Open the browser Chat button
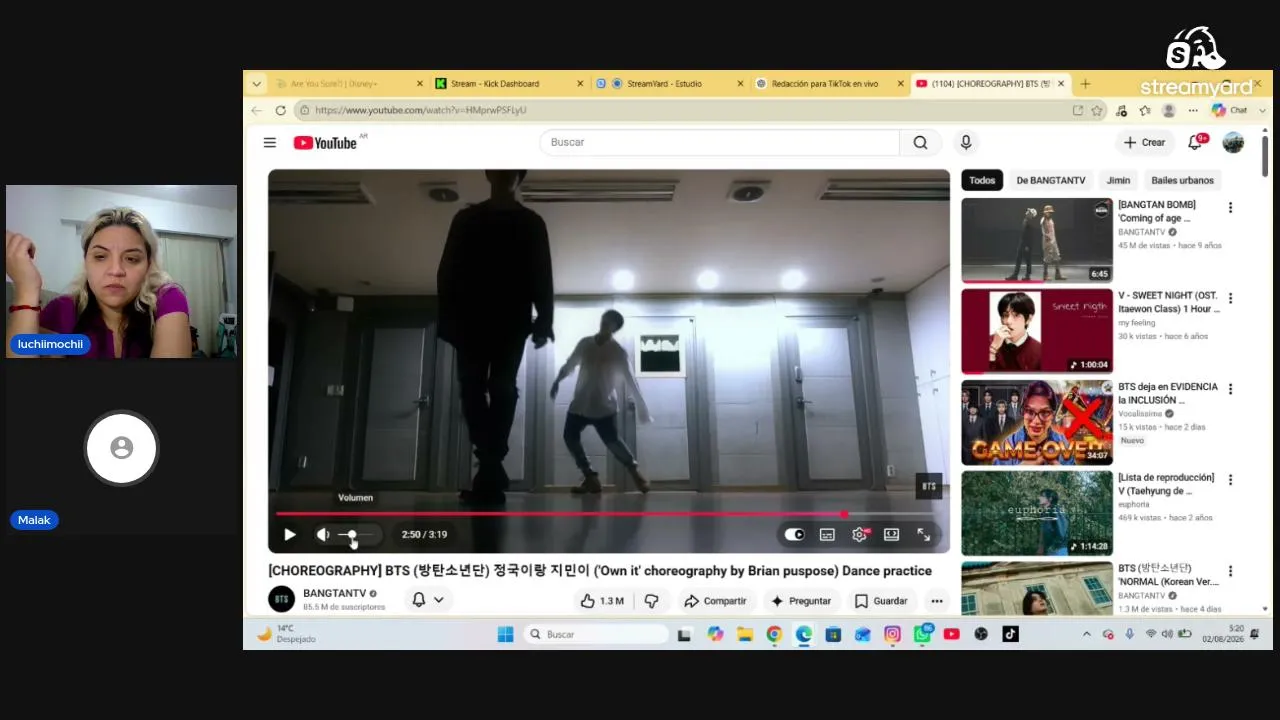 pos(1230,110)
